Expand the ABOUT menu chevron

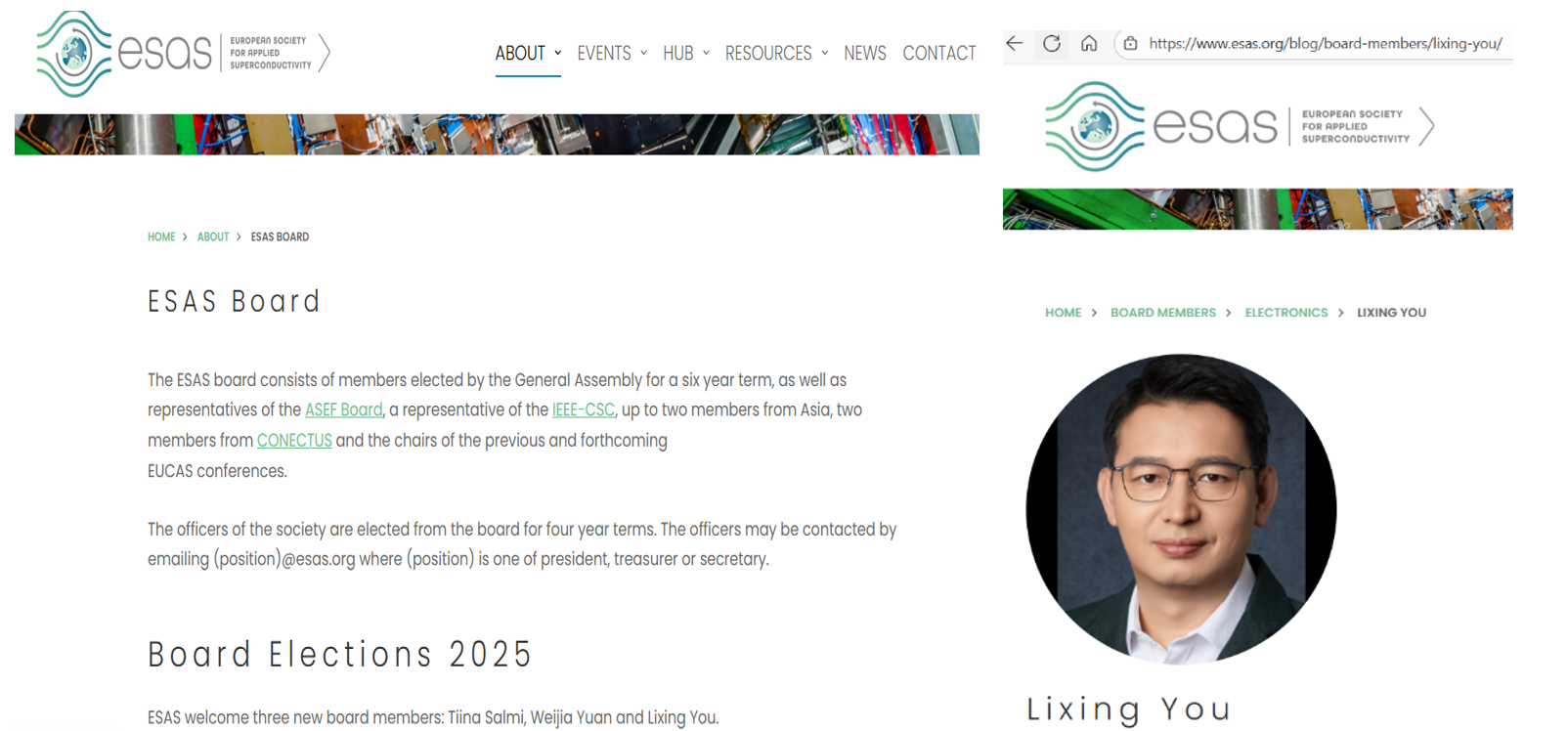[558, 53]
